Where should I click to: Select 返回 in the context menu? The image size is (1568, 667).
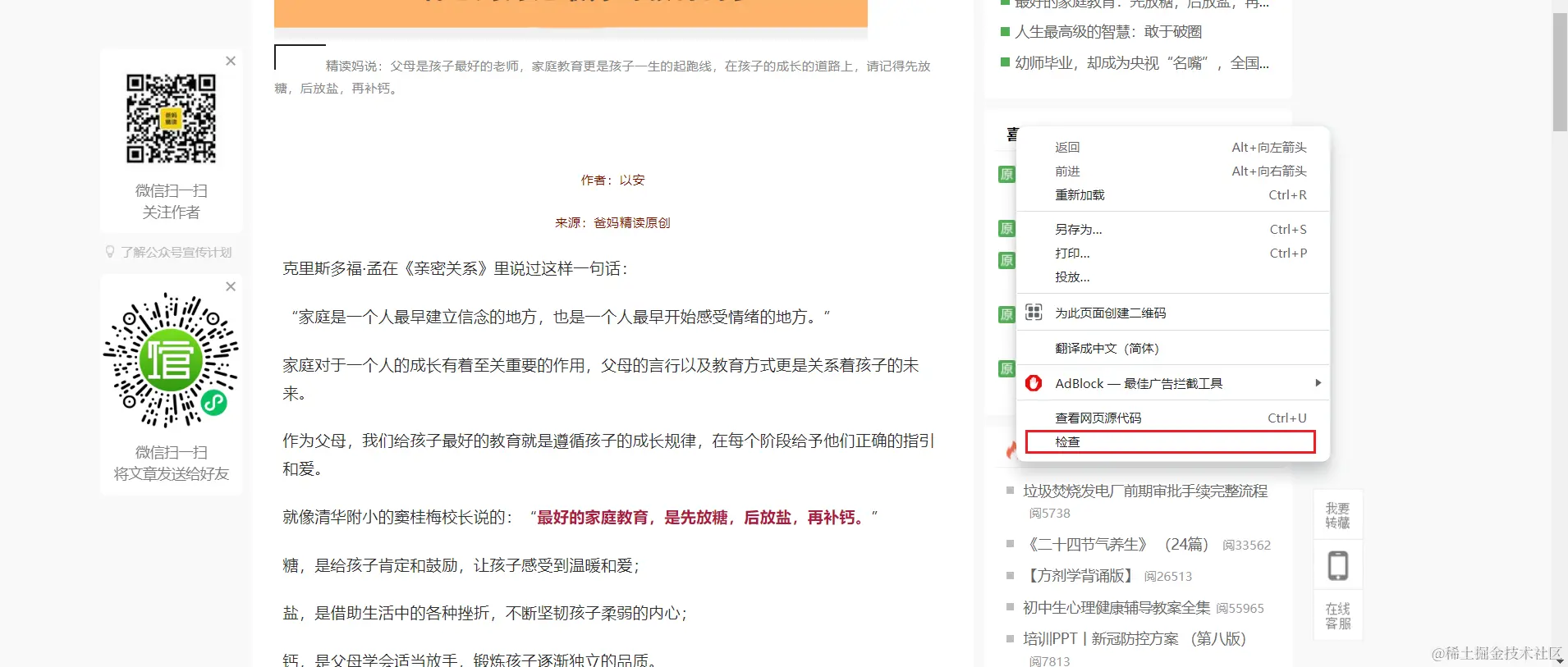click(1173, 147)
